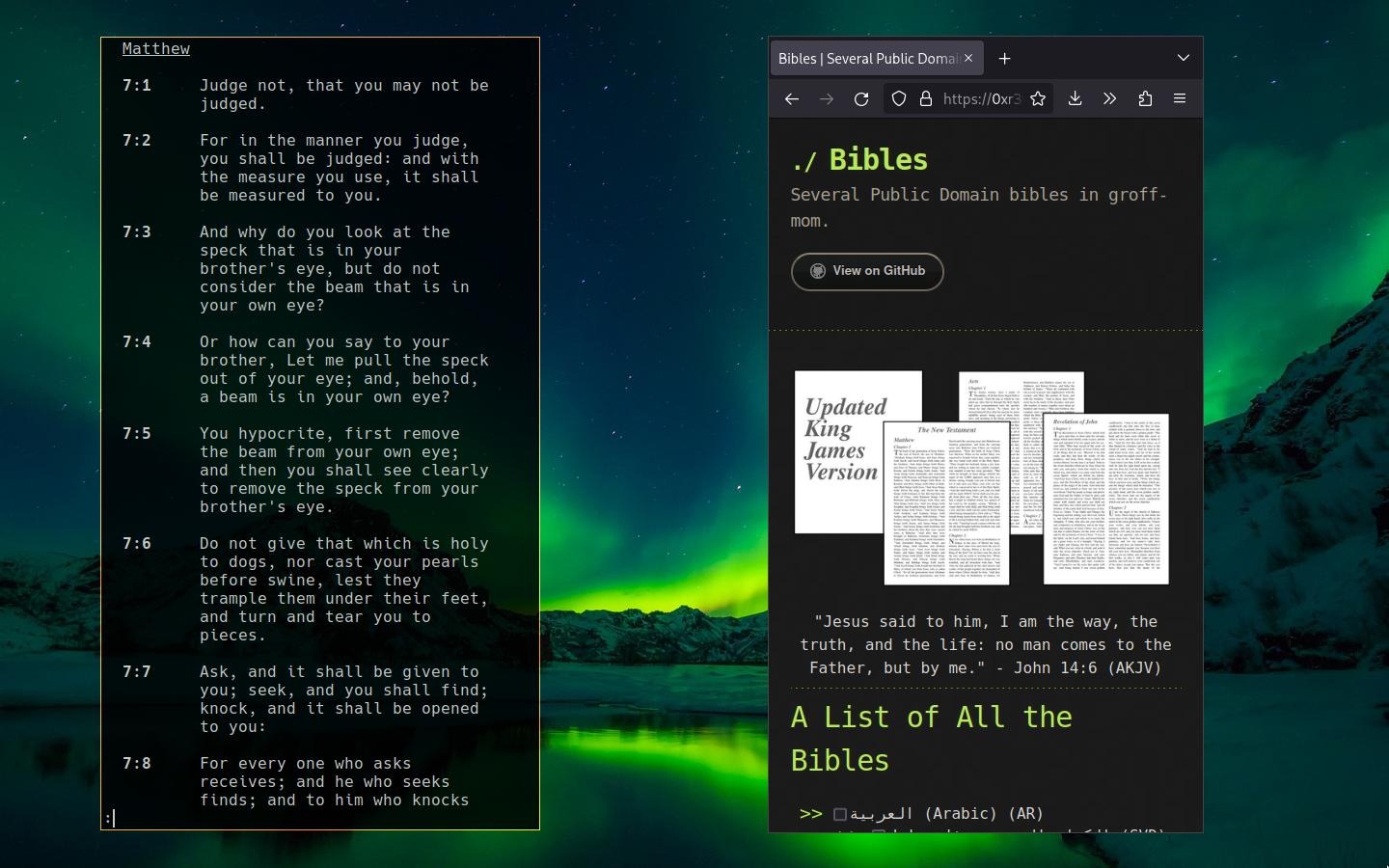Close the Bibles browser tab

(968, 59)
